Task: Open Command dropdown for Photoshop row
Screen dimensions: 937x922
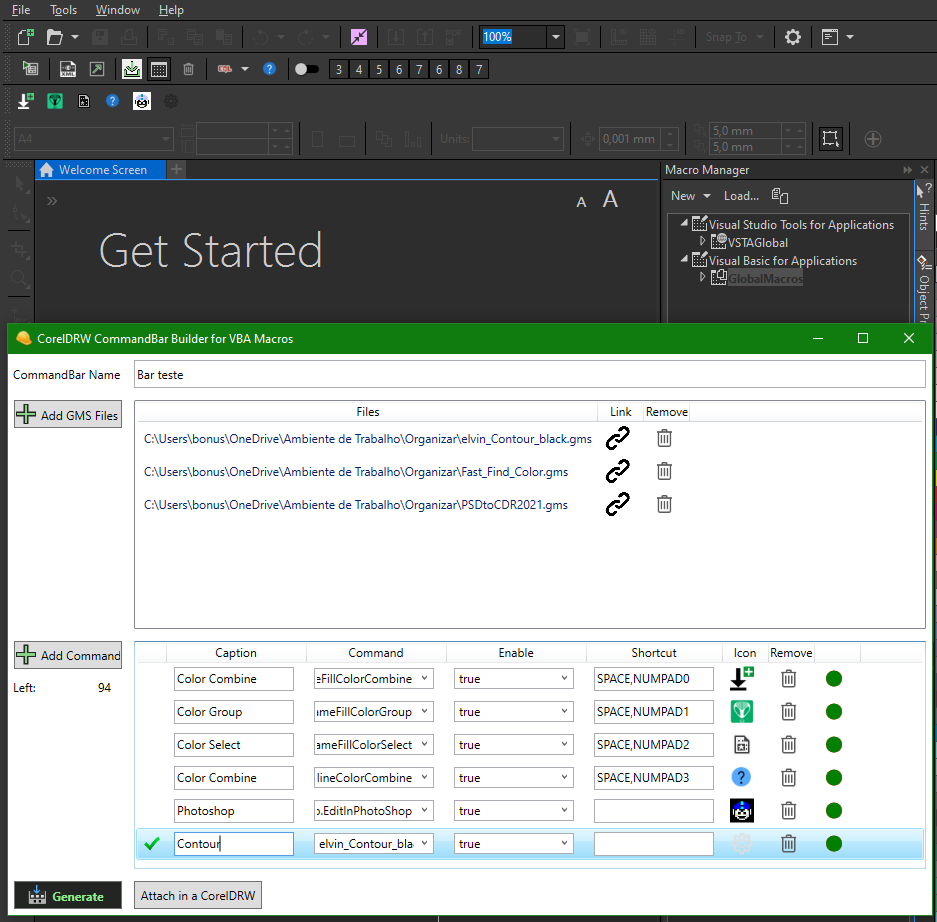Action: click(x=424, y=810)
